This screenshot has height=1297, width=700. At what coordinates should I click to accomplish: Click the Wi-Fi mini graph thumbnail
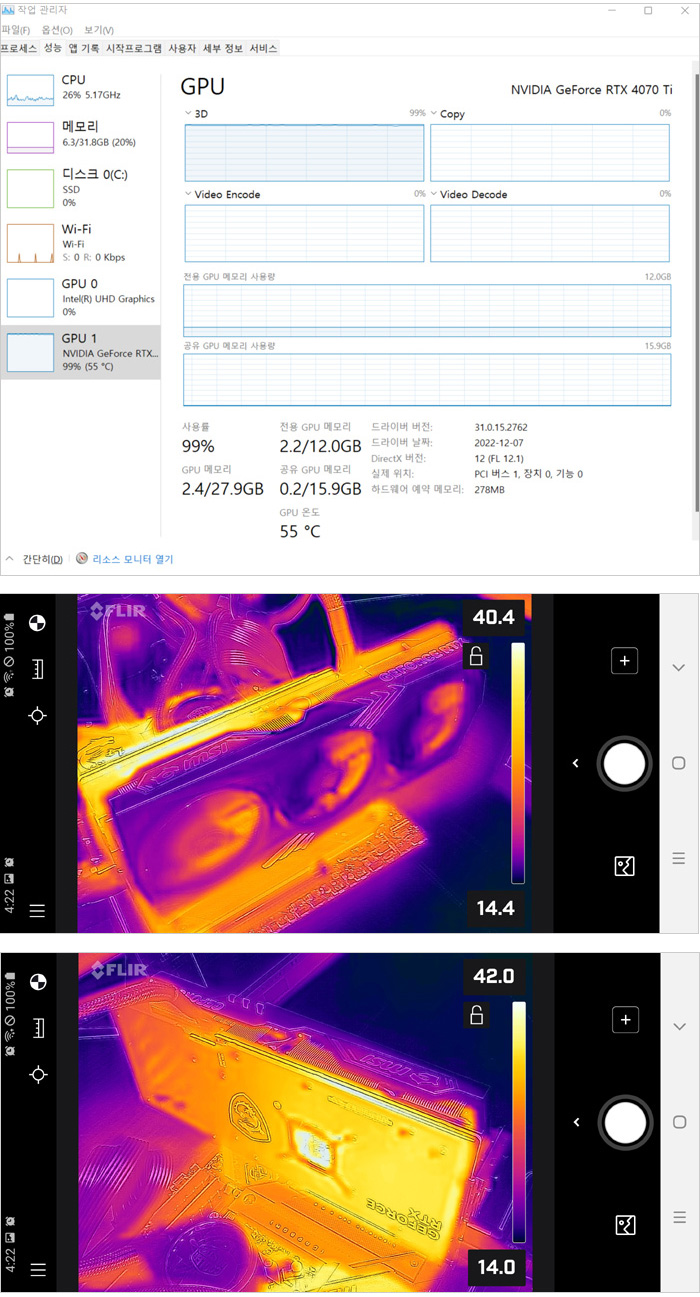click(30, 243)
